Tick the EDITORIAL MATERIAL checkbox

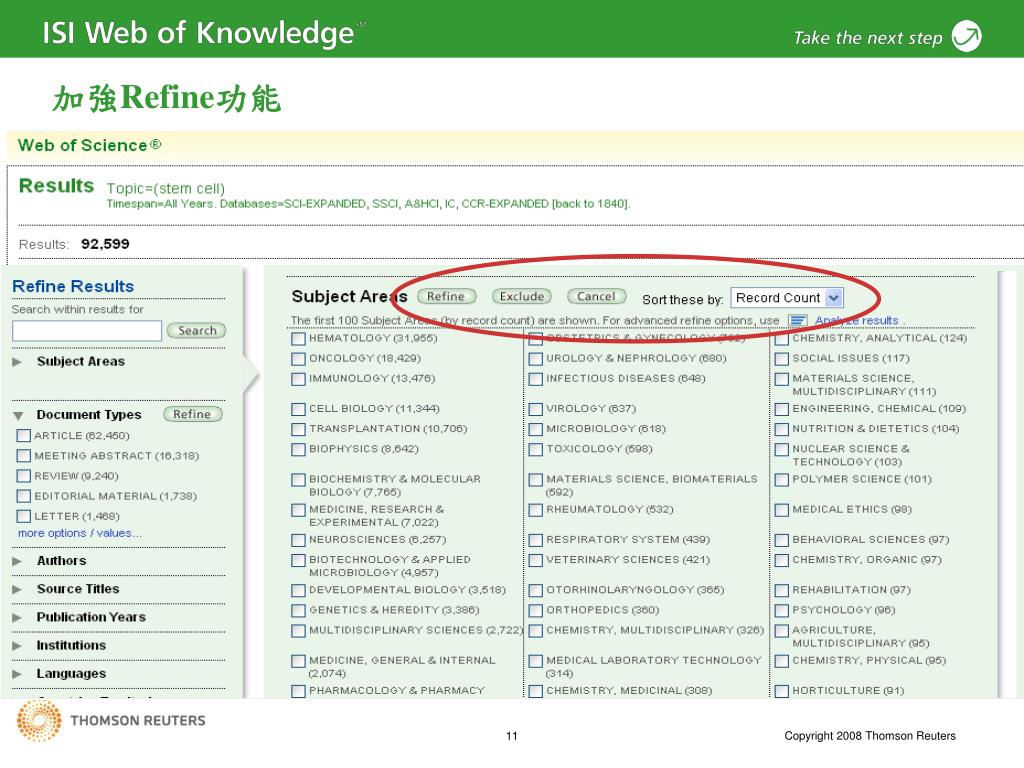click(24, 496)
